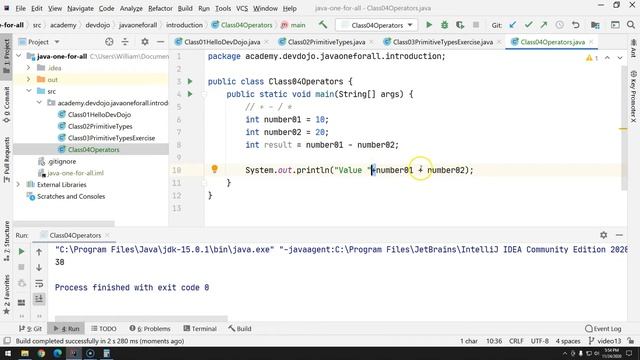Open the TODO tool window

click(104, 329)
